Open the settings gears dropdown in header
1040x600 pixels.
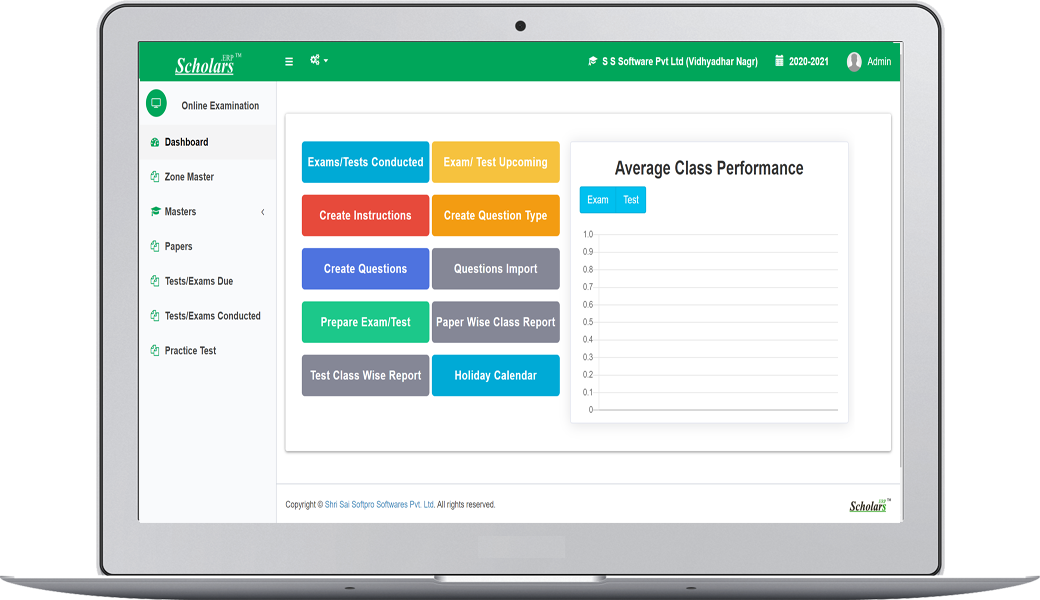(x=318, y=61)
